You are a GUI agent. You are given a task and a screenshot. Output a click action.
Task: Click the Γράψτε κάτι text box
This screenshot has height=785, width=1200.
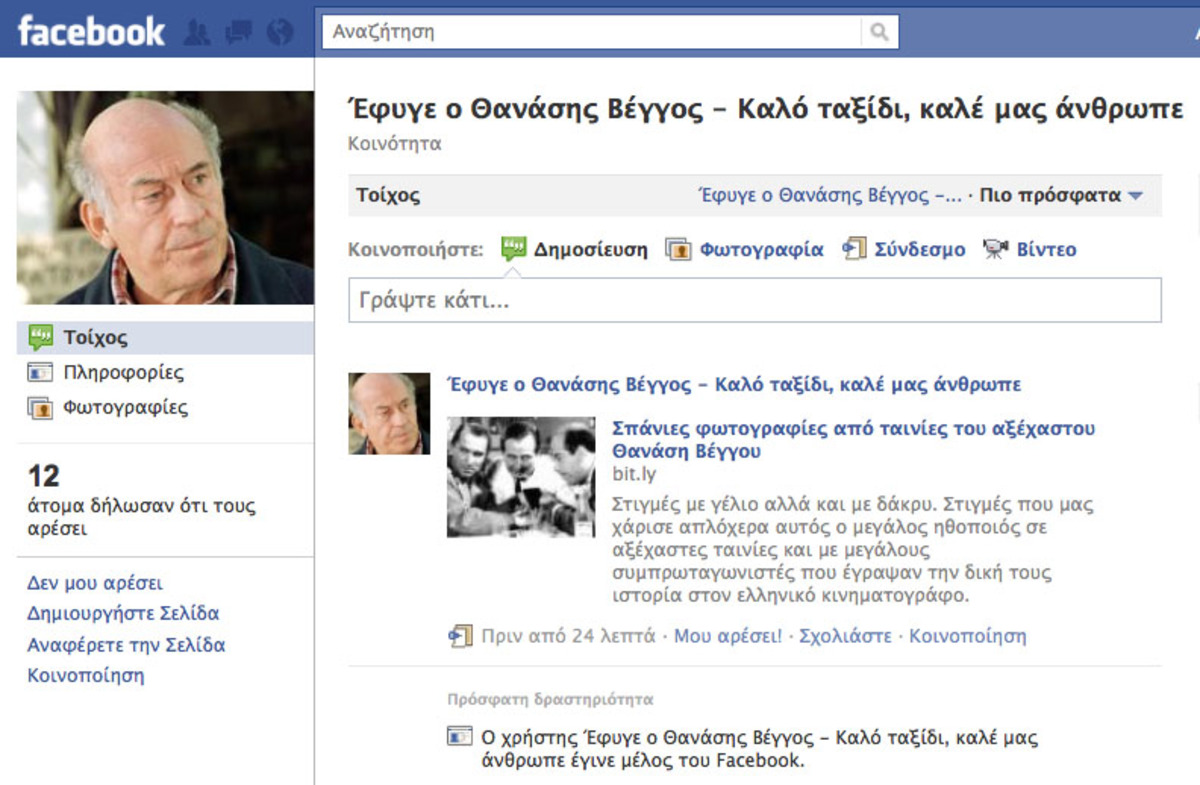click(x=755, y=300)
